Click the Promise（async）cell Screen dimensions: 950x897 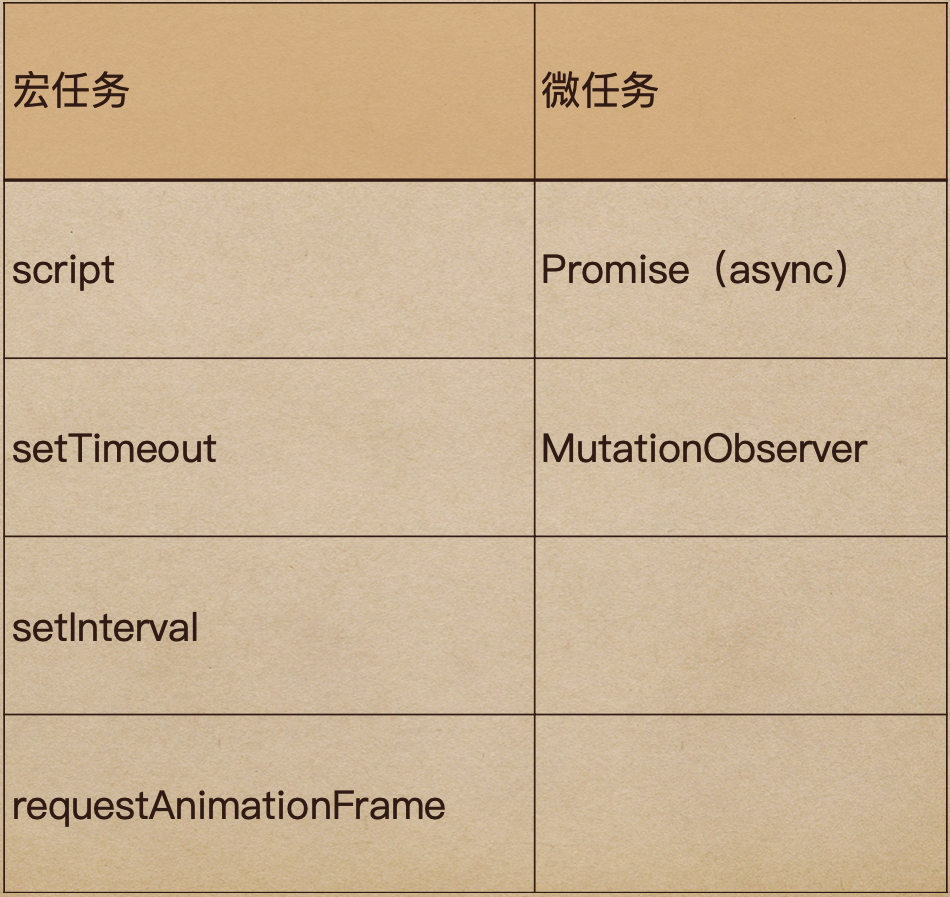pyautogui.click(x=740, y=269)
